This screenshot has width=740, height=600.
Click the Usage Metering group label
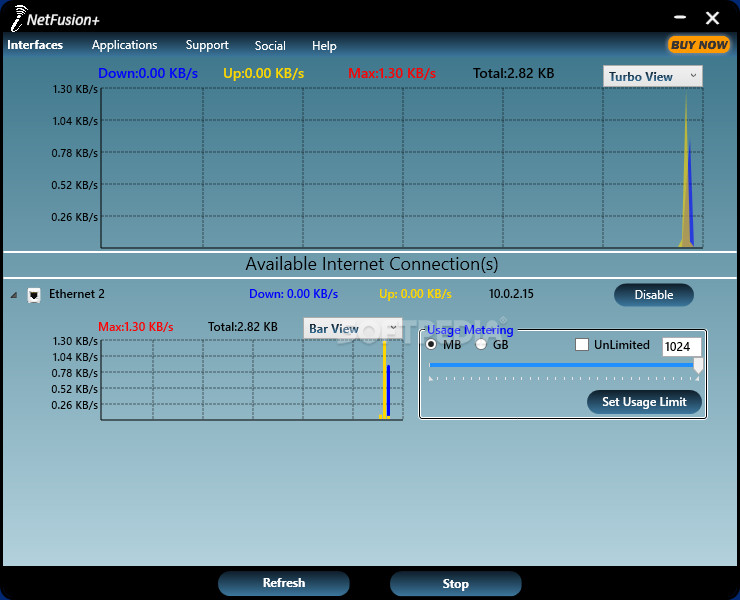[x=470, y=330]
